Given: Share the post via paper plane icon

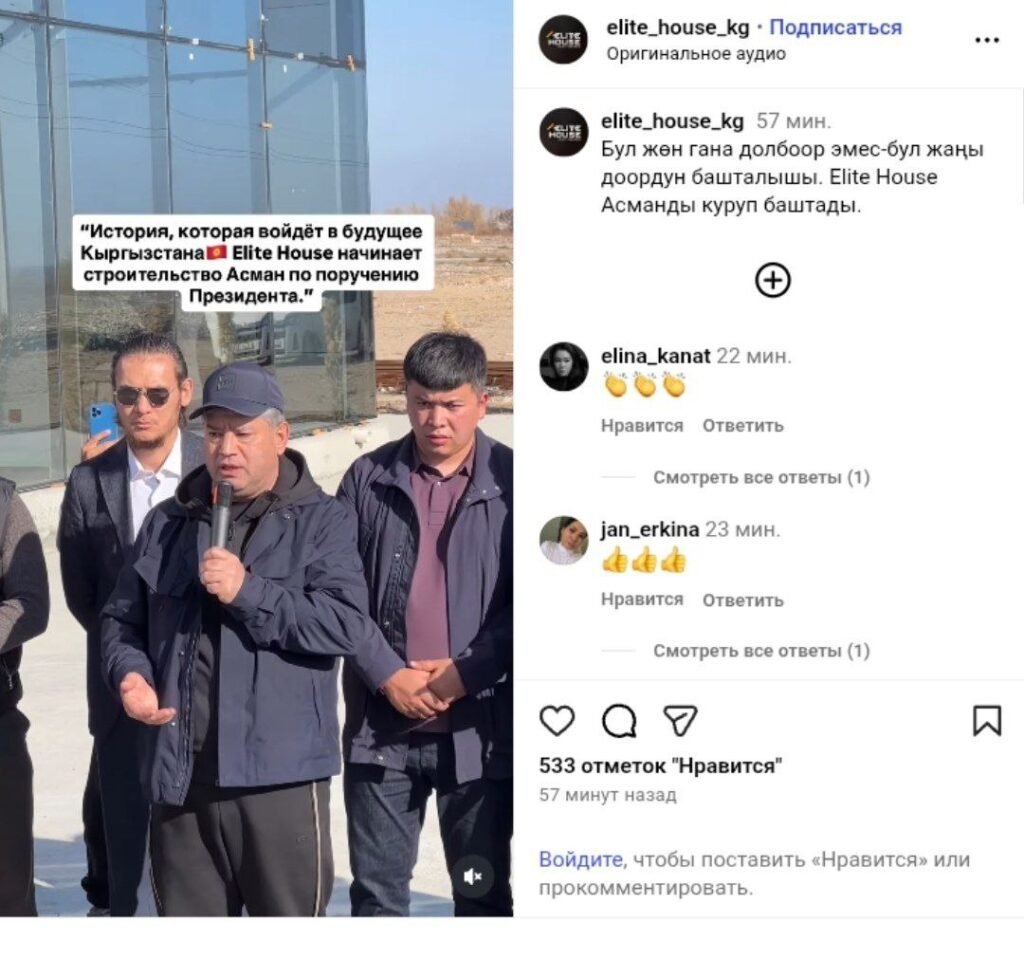Looking at the screenshot, I should pos(680,721).
